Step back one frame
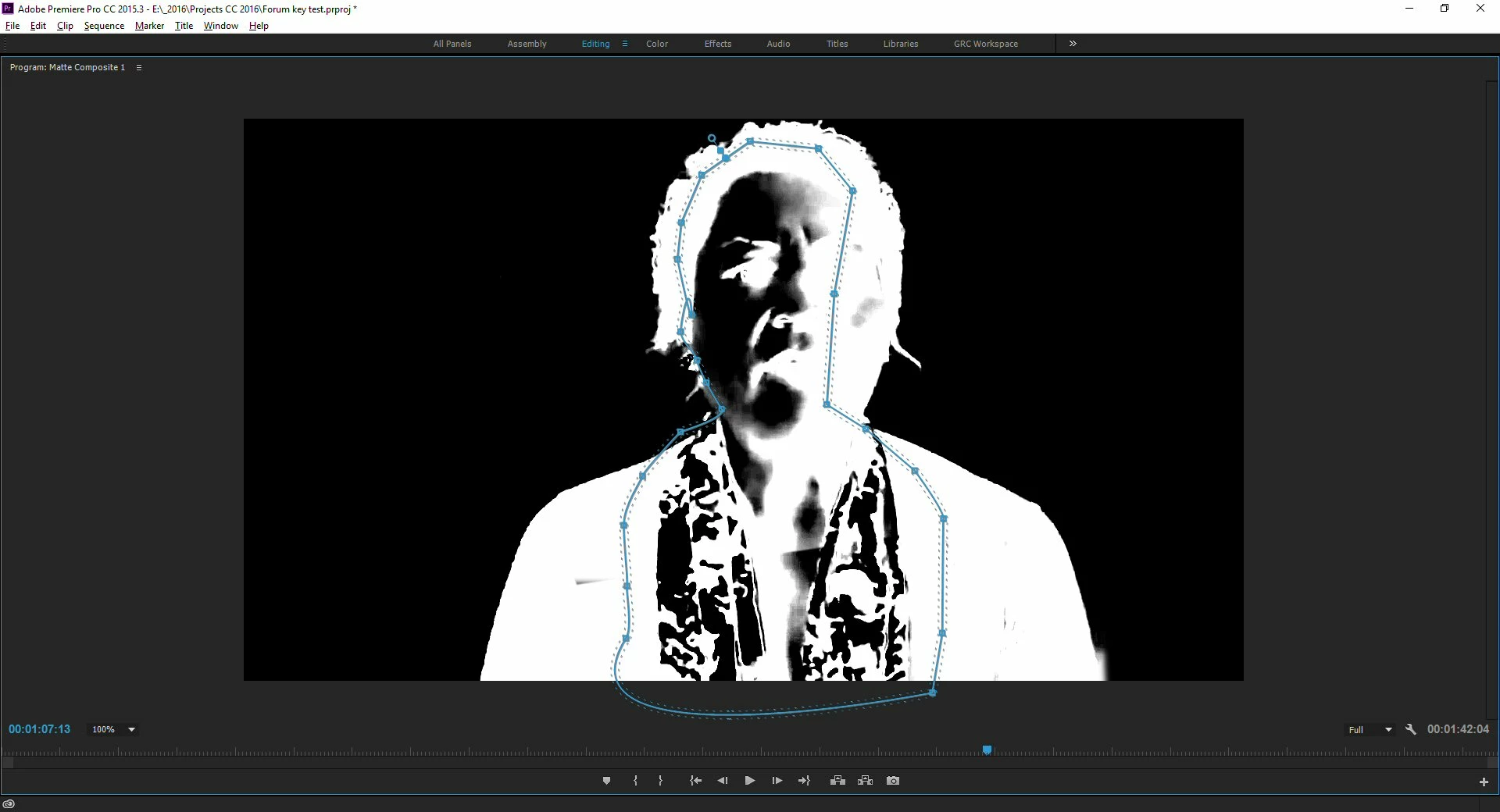 (723, 781)
